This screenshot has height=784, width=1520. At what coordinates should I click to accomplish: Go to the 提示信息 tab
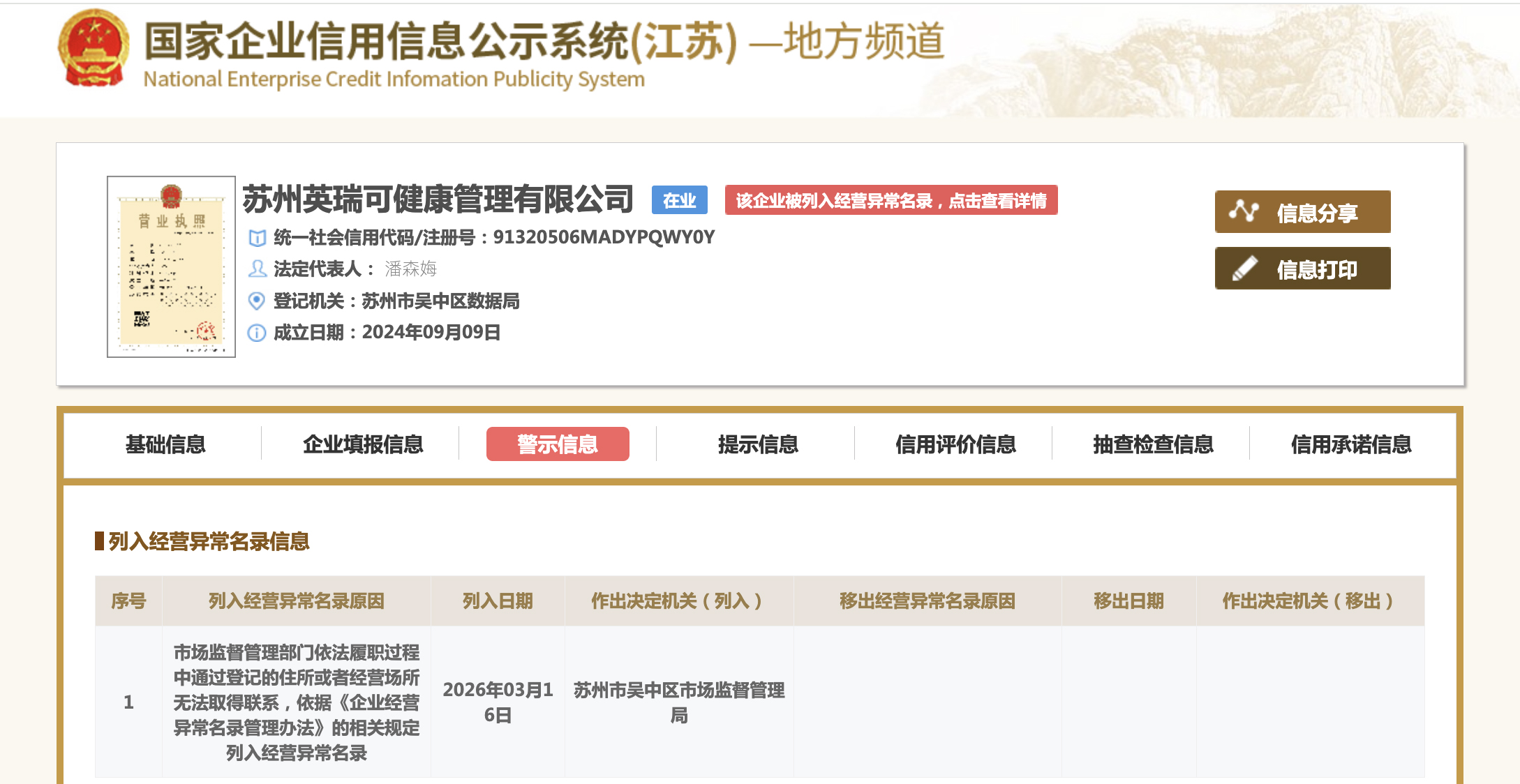(x=758, y=444)
